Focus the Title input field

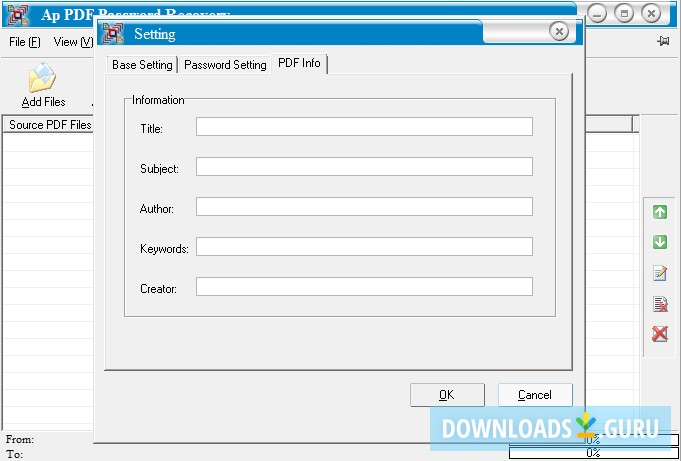[364, 126]
